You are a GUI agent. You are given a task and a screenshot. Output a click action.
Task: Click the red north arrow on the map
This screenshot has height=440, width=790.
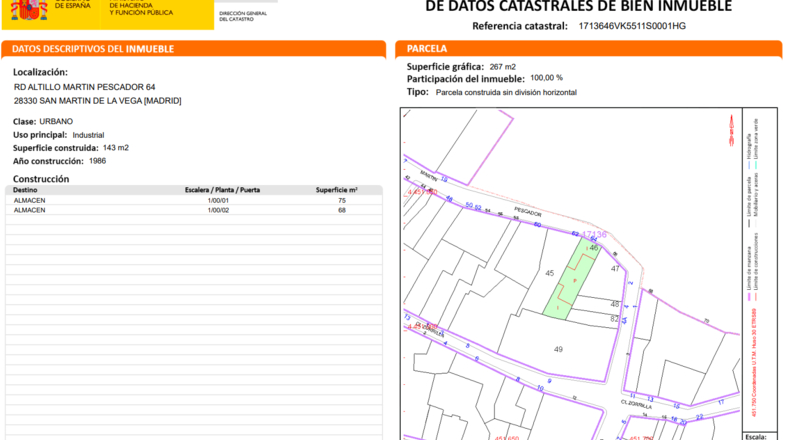click(x=732, y=131)
